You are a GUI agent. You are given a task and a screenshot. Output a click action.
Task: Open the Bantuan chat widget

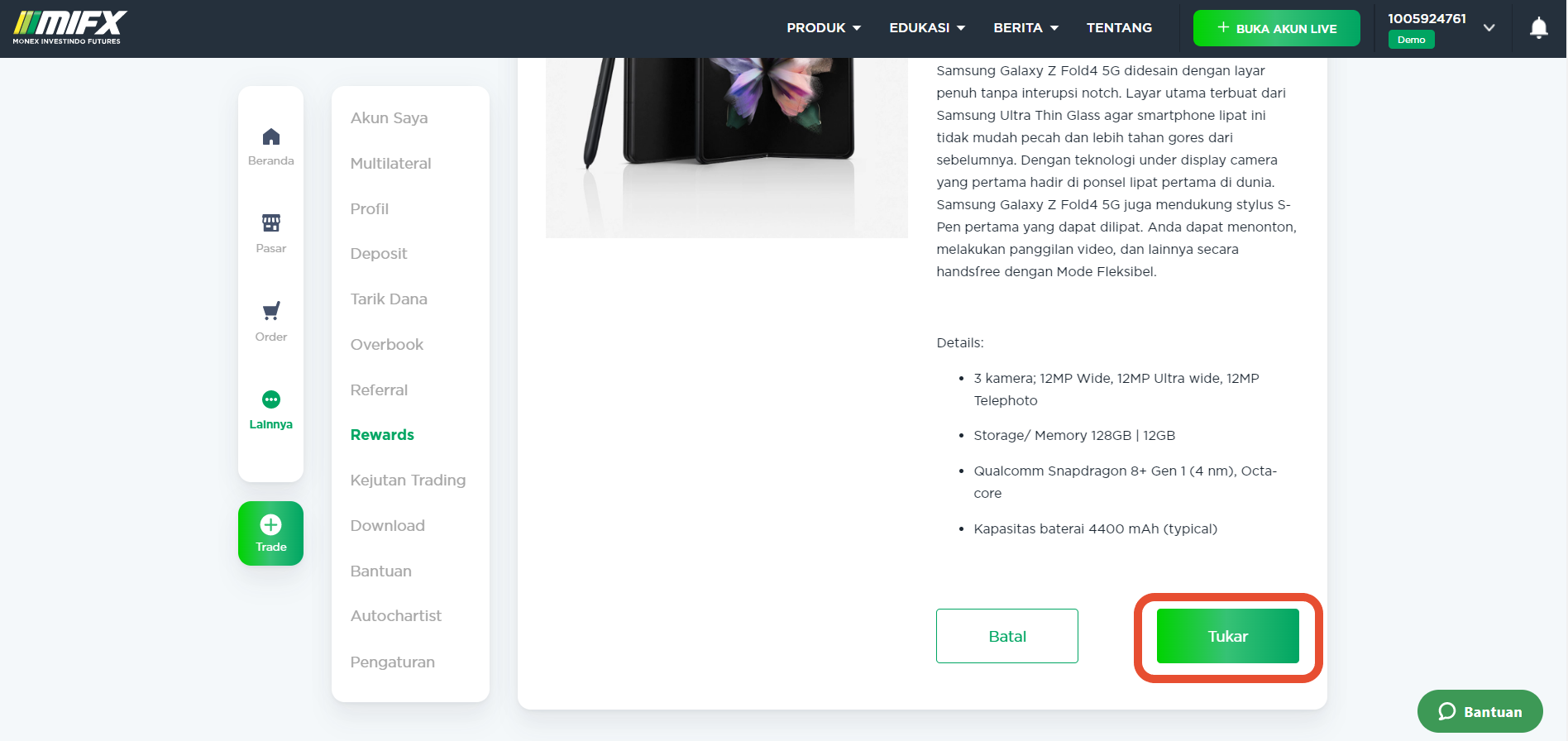[1480, 711]
